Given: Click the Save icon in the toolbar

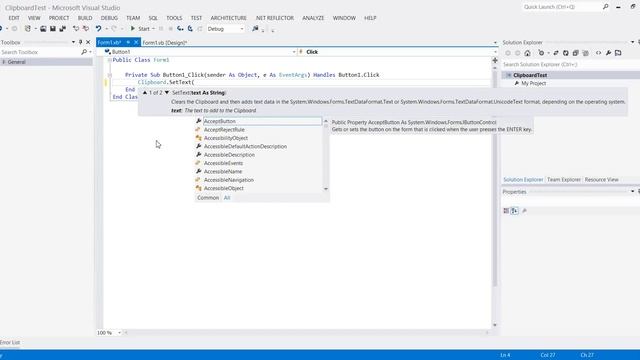Looking at the screenshot, I should point(53,29).
